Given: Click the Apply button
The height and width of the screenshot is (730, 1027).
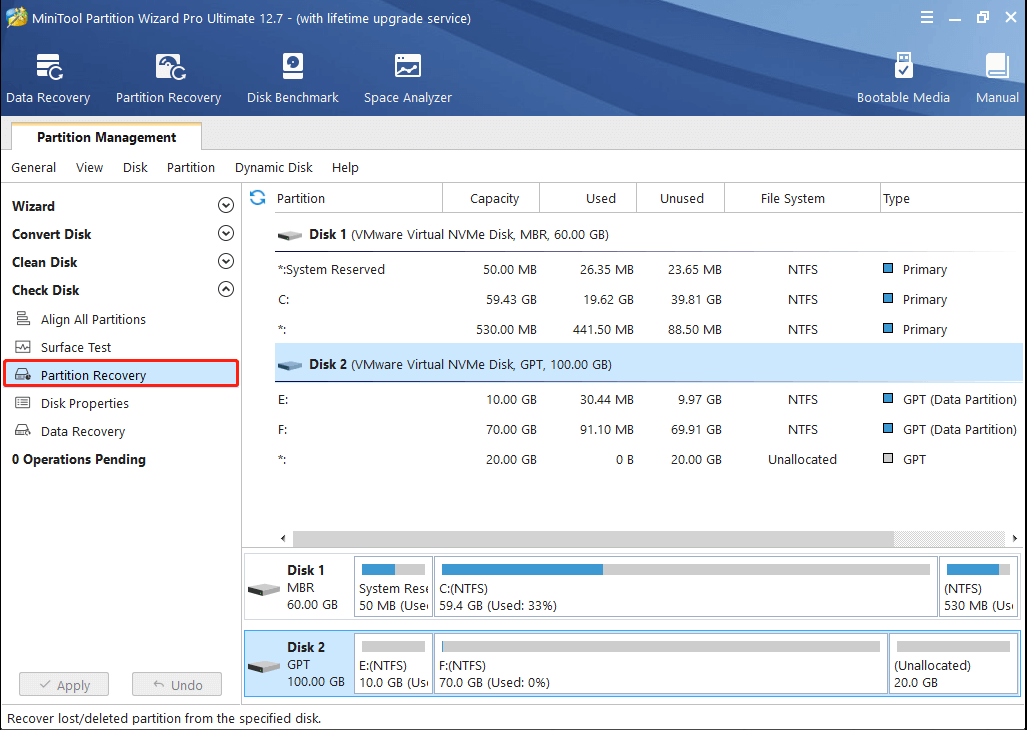Looking at the screenshot, I should (64, 684).
